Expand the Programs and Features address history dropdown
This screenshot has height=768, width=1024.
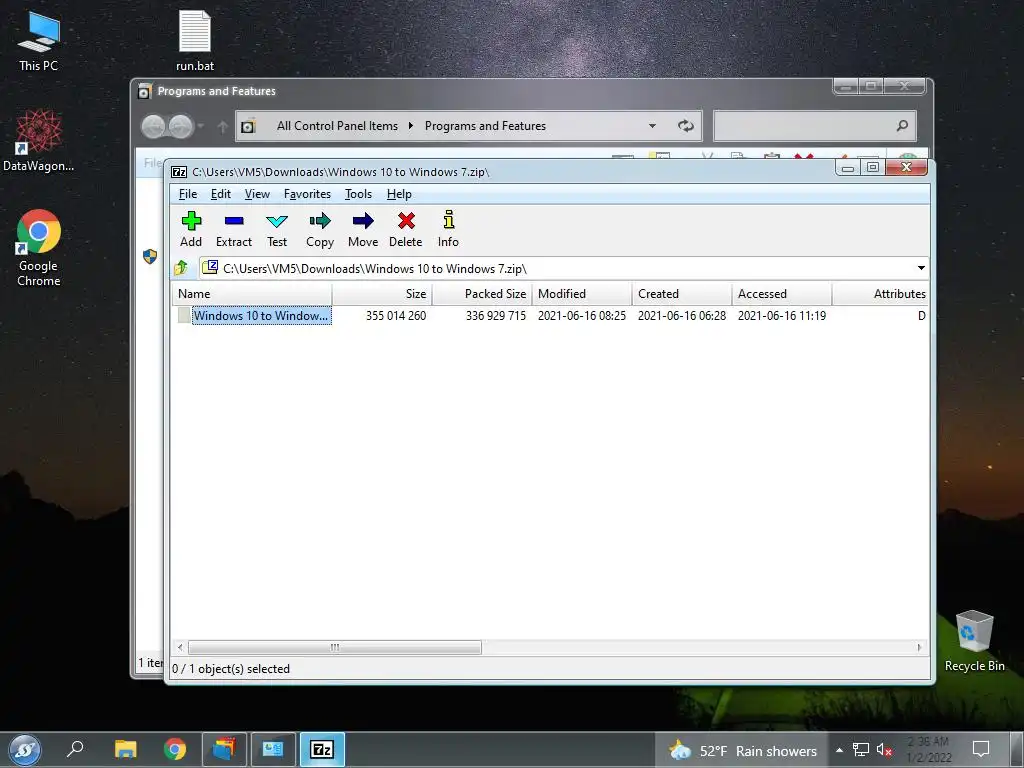(x=652, y=126)
